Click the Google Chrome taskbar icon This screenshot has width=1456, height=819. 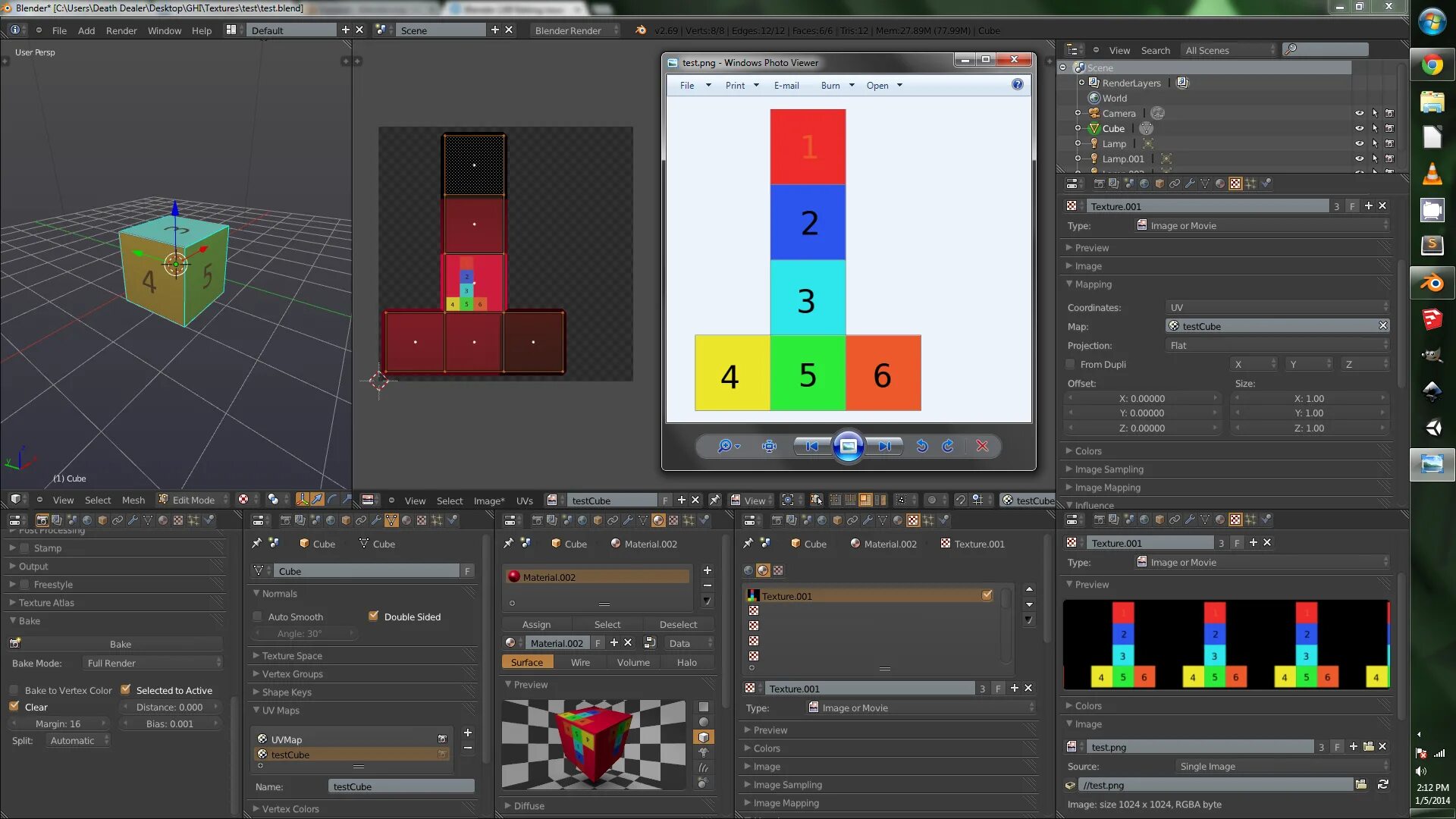click(x=1432, y=65)
